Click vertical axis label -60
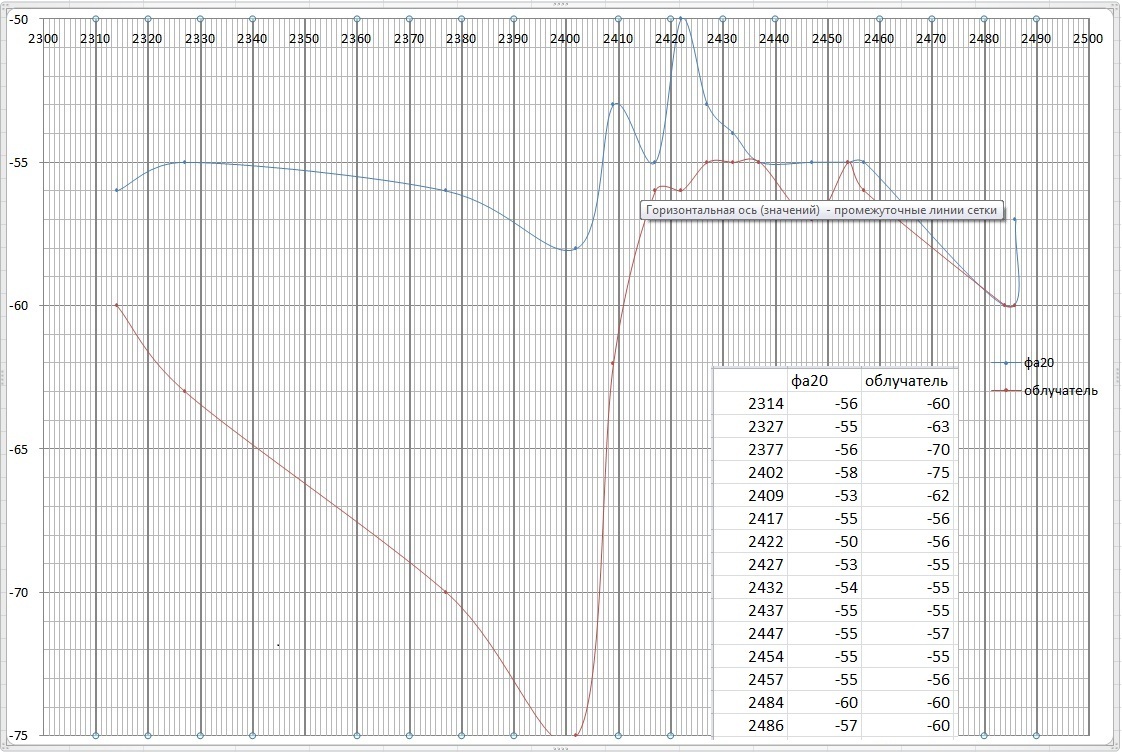1122x752 pixels. pyautogui.click(x=18, y=306)
